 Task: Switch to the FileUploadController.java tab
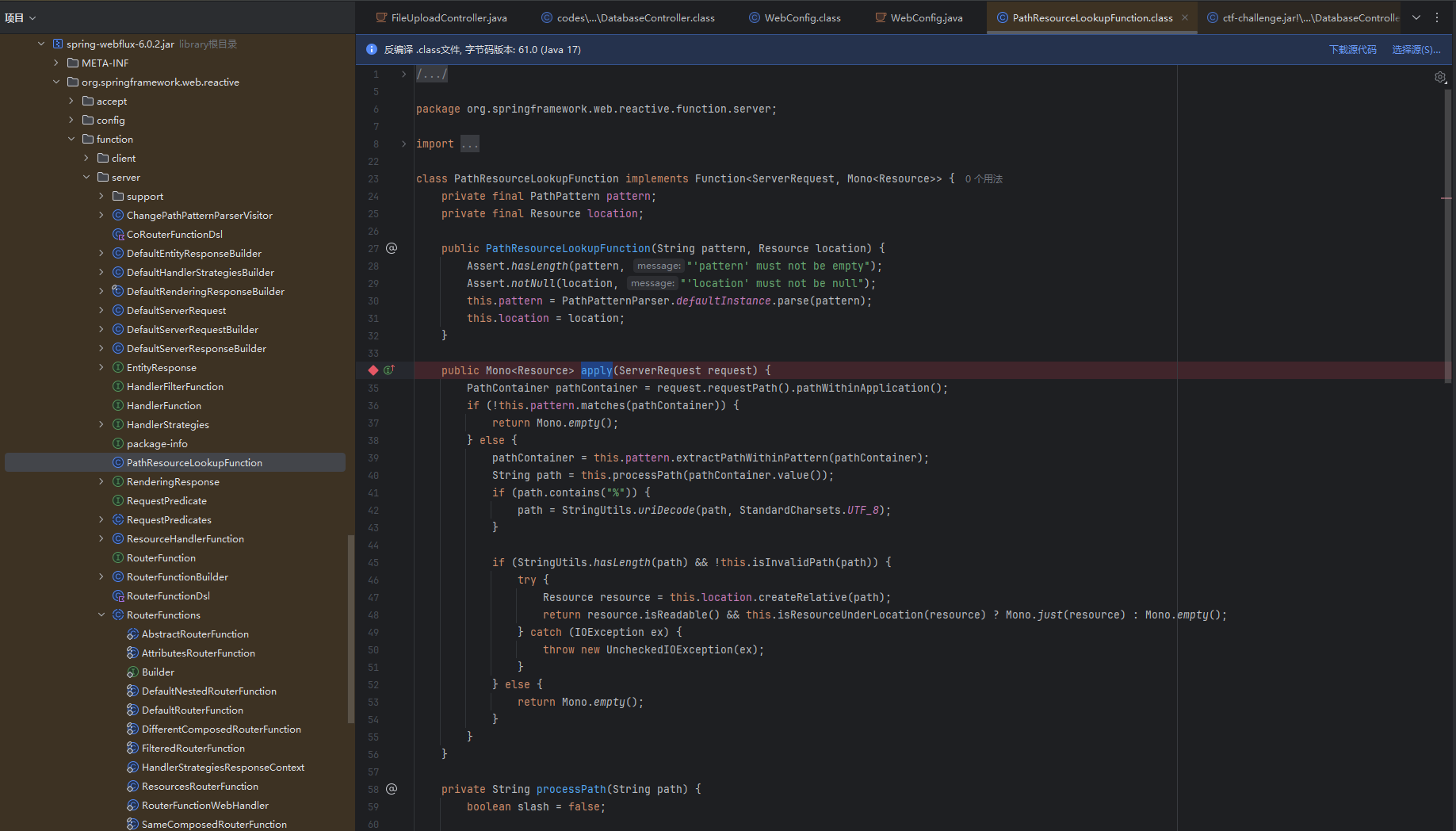(442, 17)
